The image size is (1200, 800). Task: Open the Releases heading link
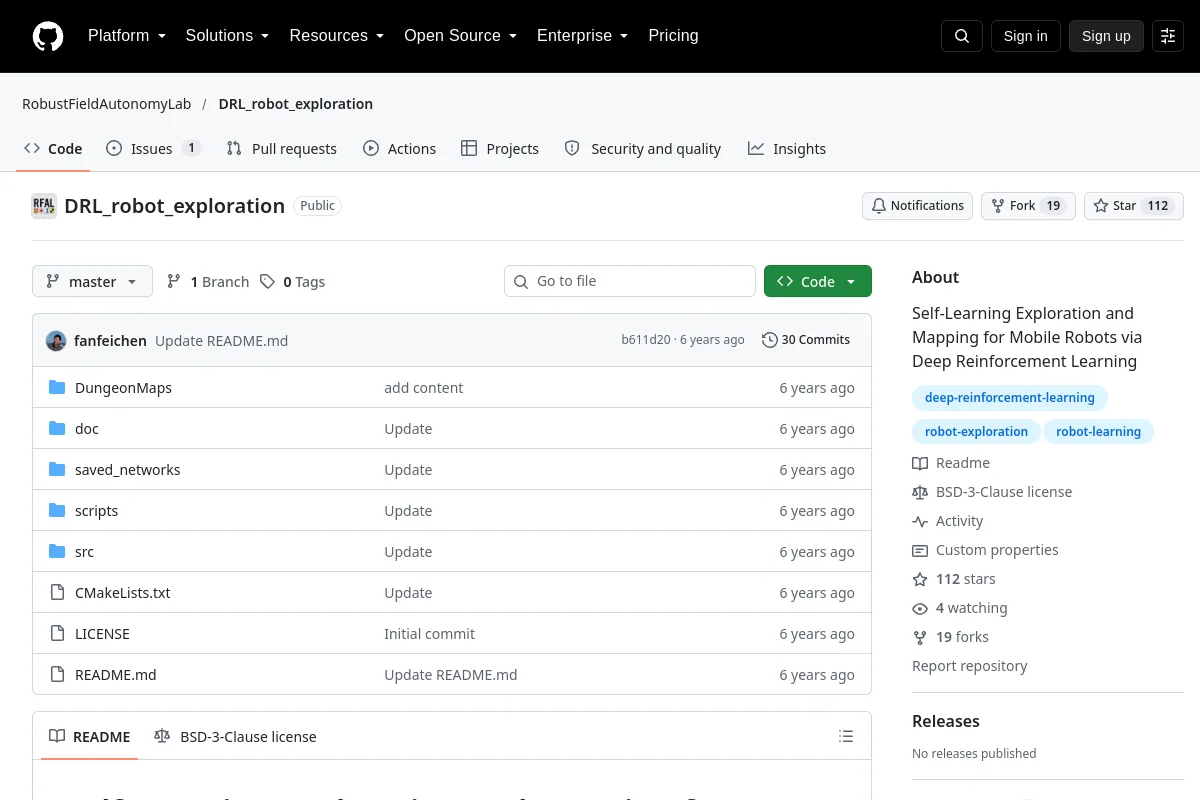coord(946,722)
